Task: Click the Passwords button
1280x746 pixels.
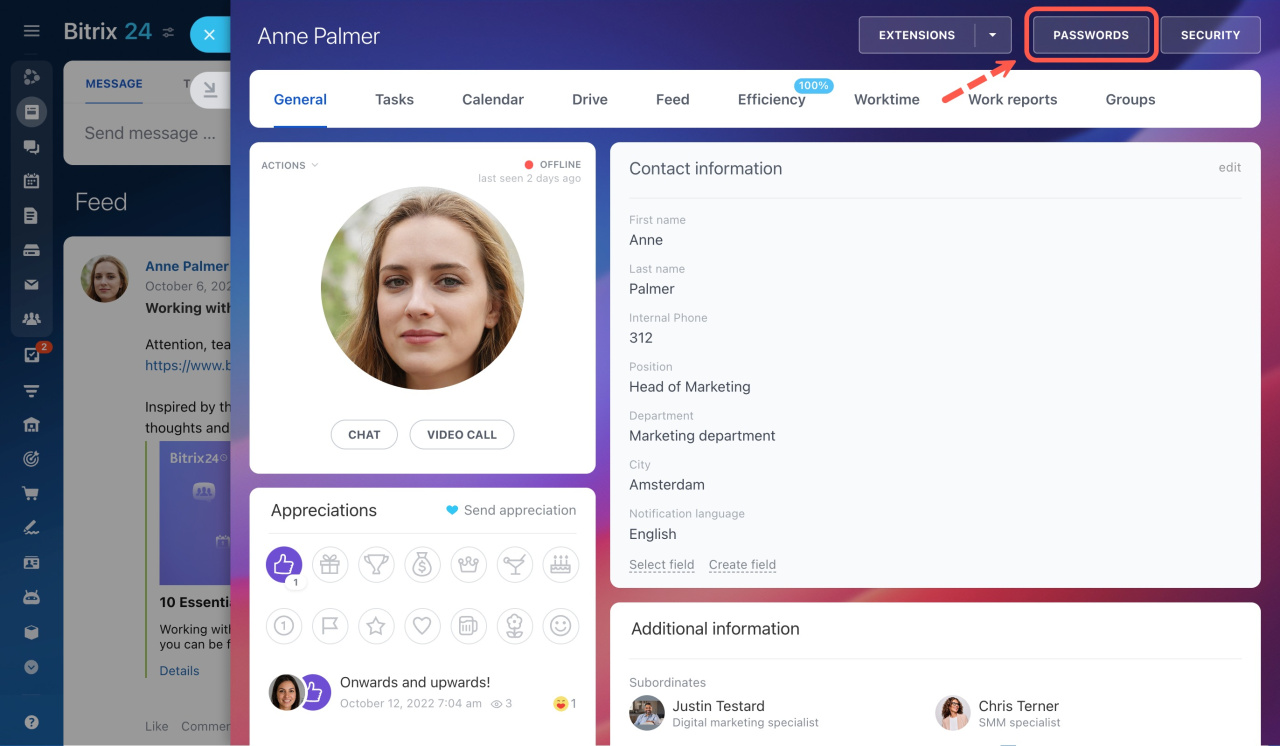Action: [x=1091, y=35]
